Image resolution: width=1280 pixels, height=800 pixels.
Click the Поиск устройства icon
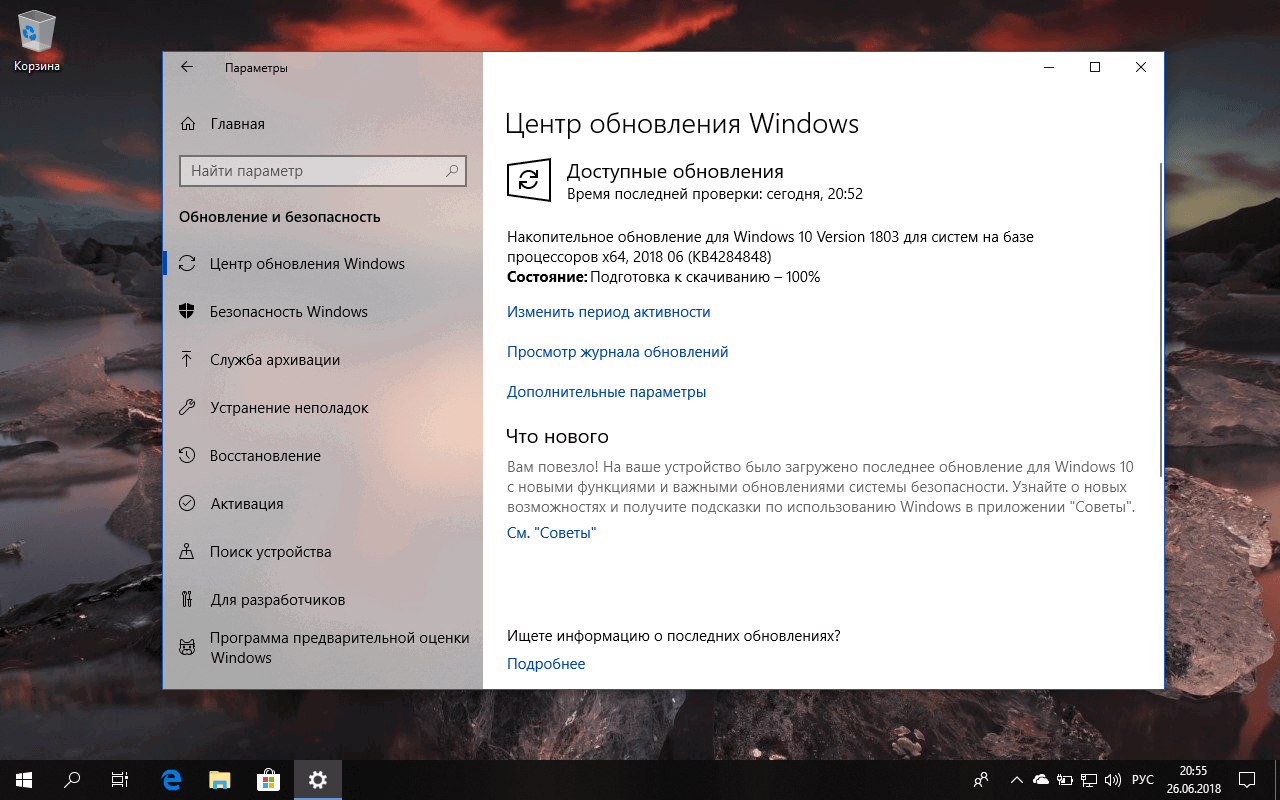click(x=189, y=551)
